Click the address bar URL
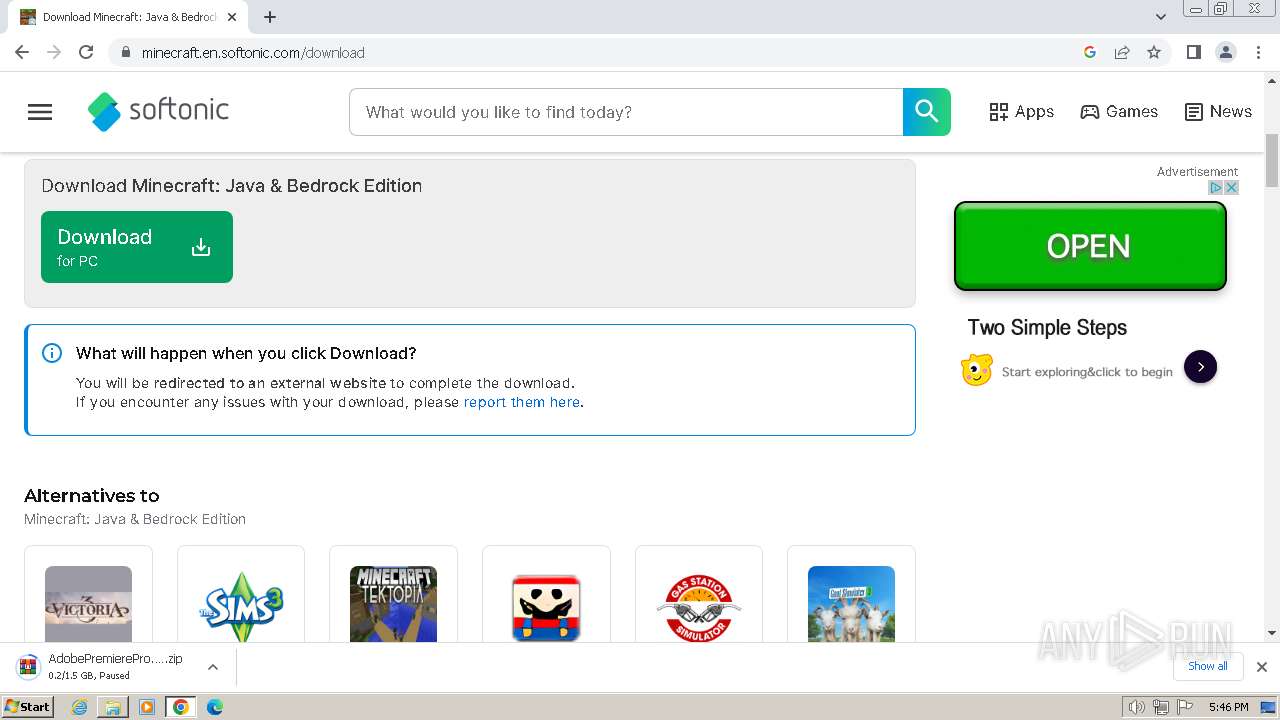This screenshot has width=1280, height=720. click(253, 53)
